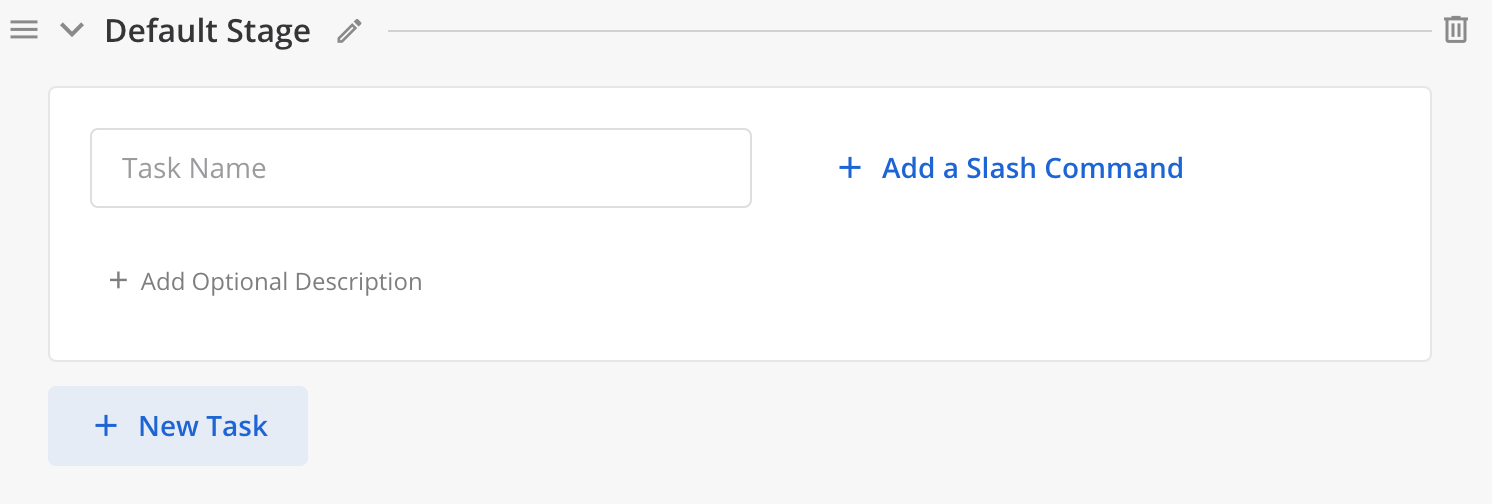The image size is (1492, 504).
Task: Collapse the Default Stage section
Action: [x=71, y=30]
